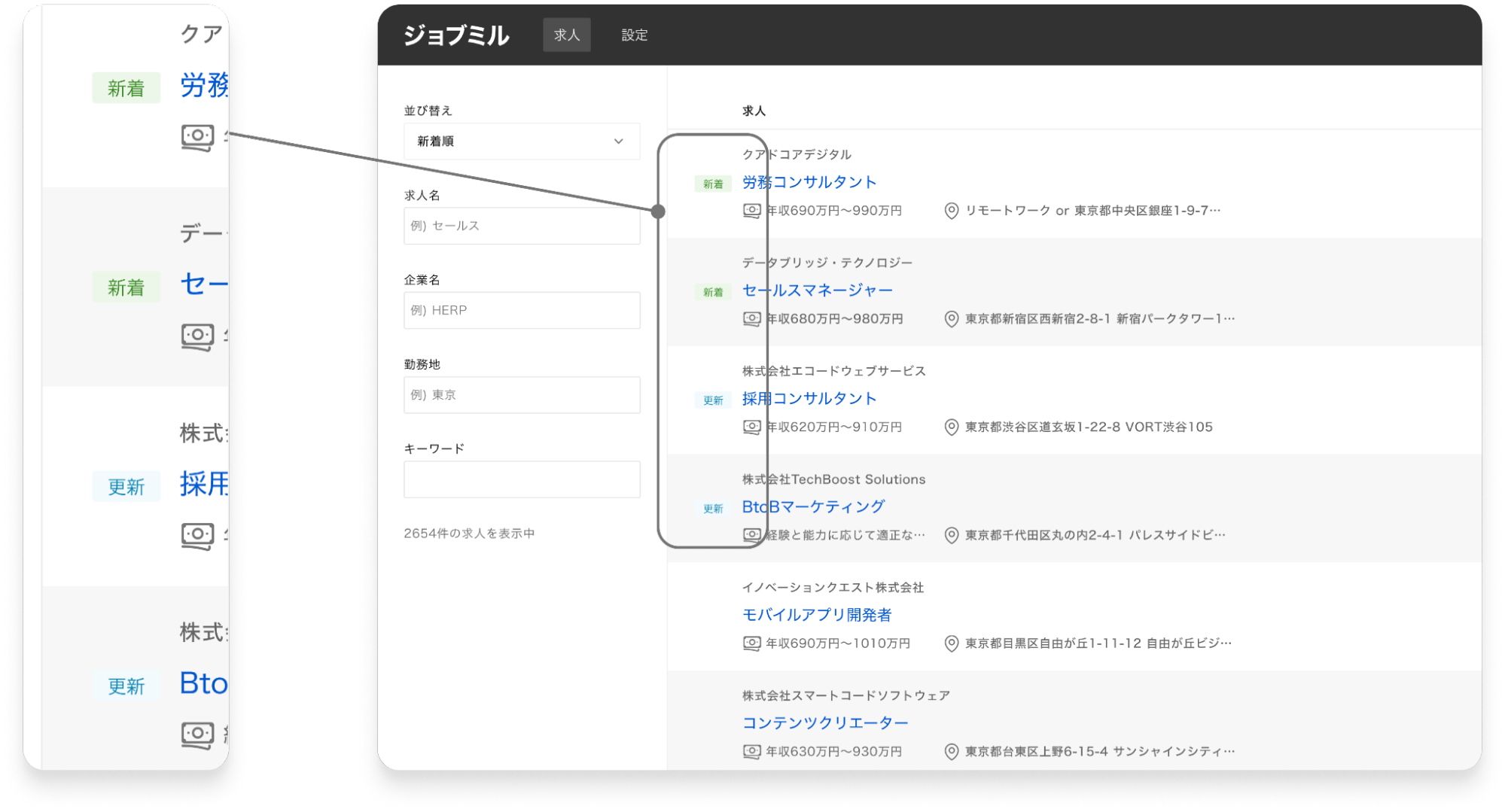Click 新着 badge beside セールスマネージャー

point(712,292)
